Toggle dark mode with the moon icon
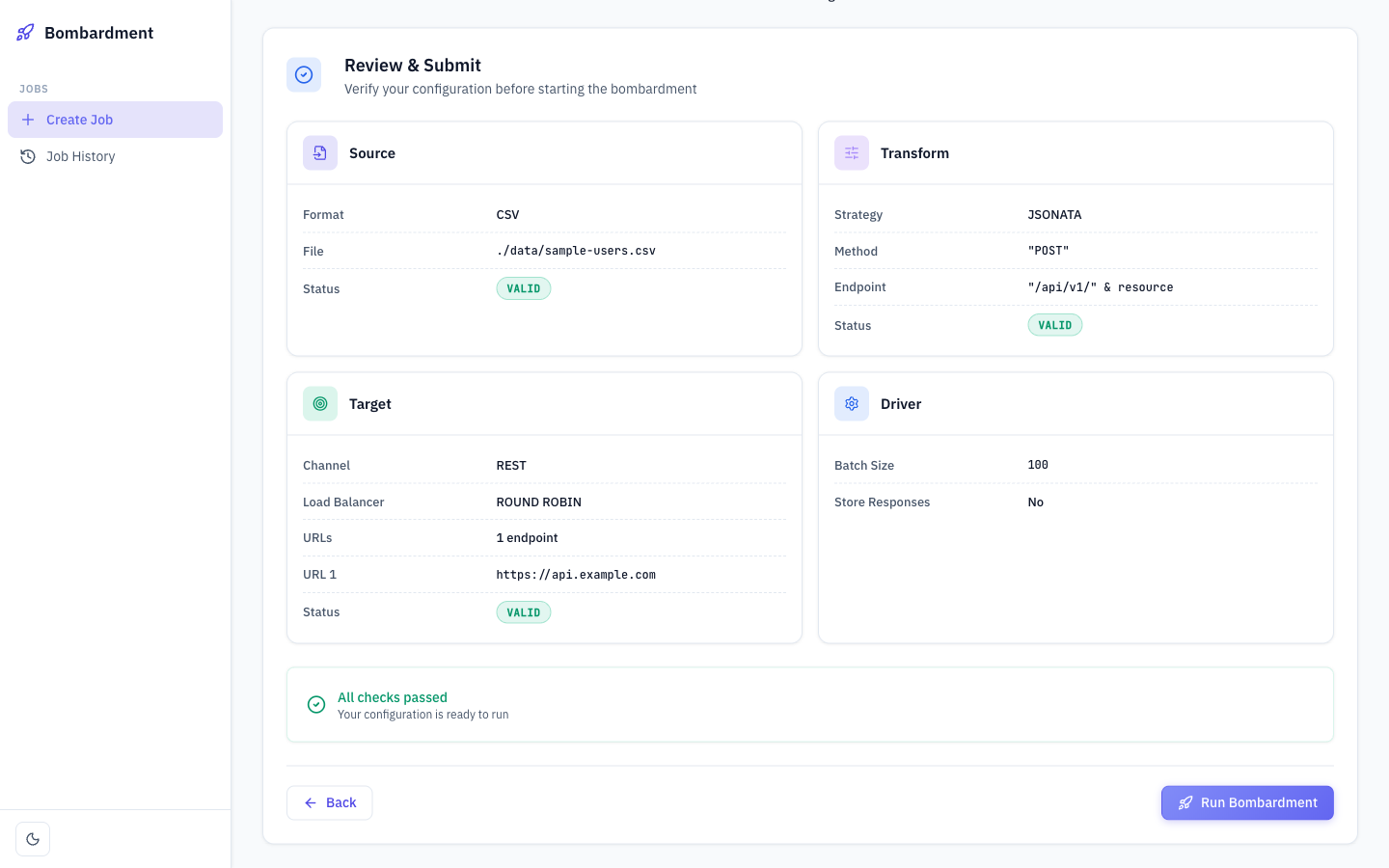1389x868 pixels. (33, 838)
